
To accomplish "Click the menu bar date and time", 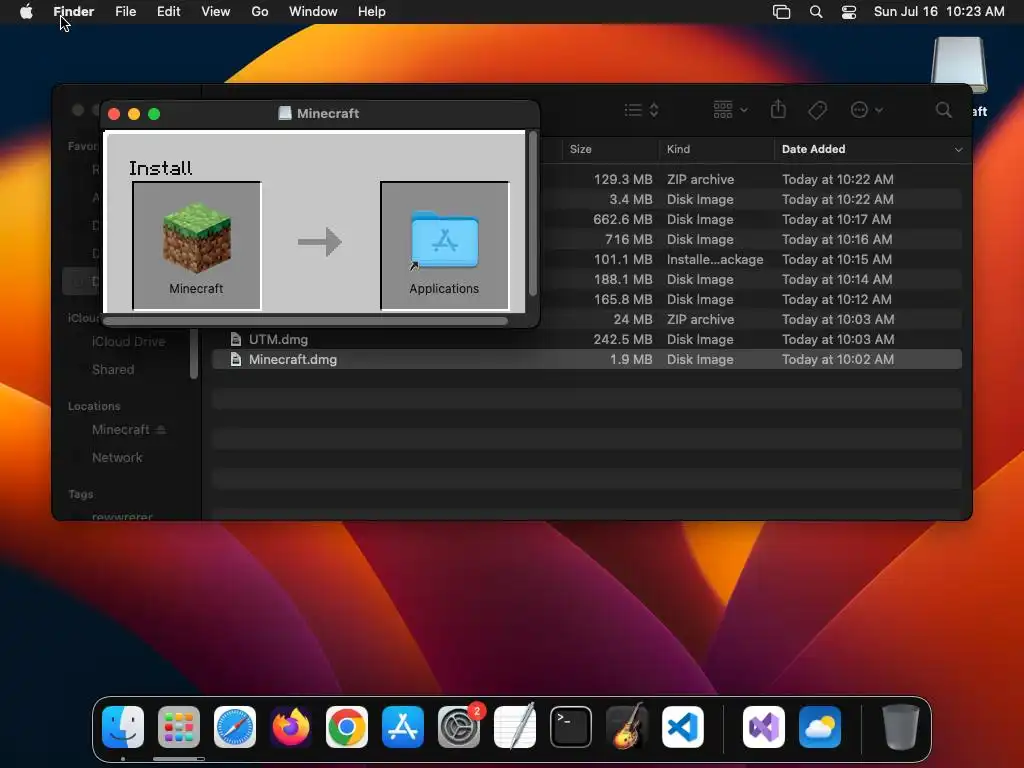I will [x=939, y=12].
